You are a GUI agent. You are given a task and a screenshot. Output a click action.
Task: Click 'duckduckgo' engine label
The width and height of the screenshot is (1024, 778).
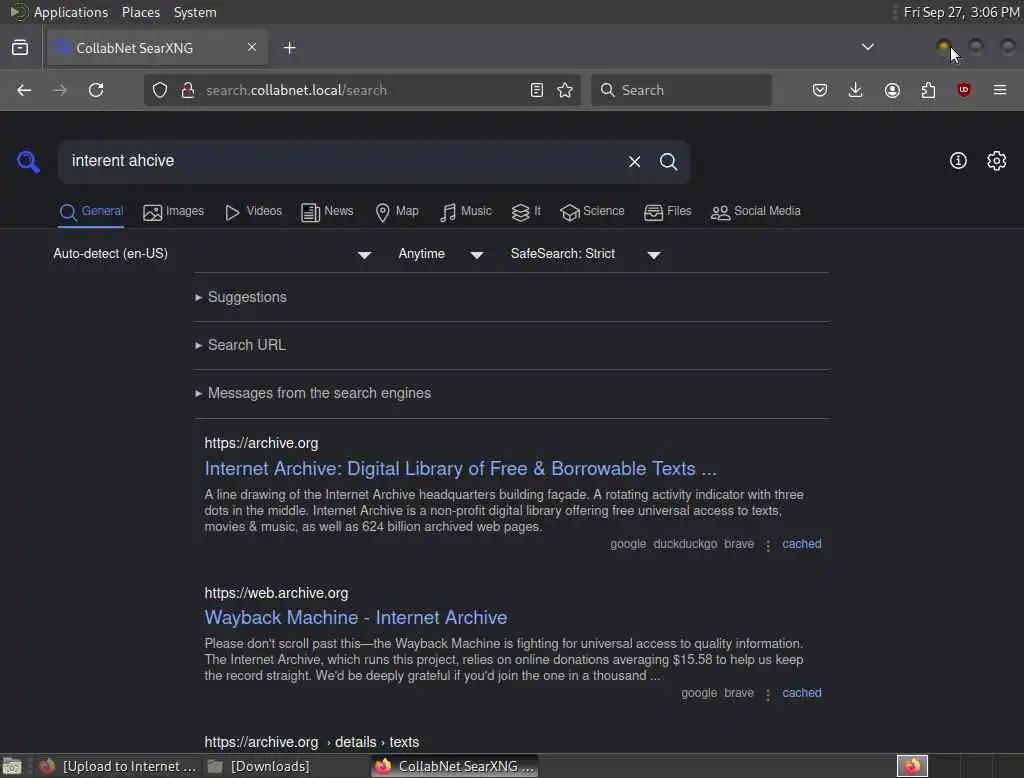pos(685,543)
